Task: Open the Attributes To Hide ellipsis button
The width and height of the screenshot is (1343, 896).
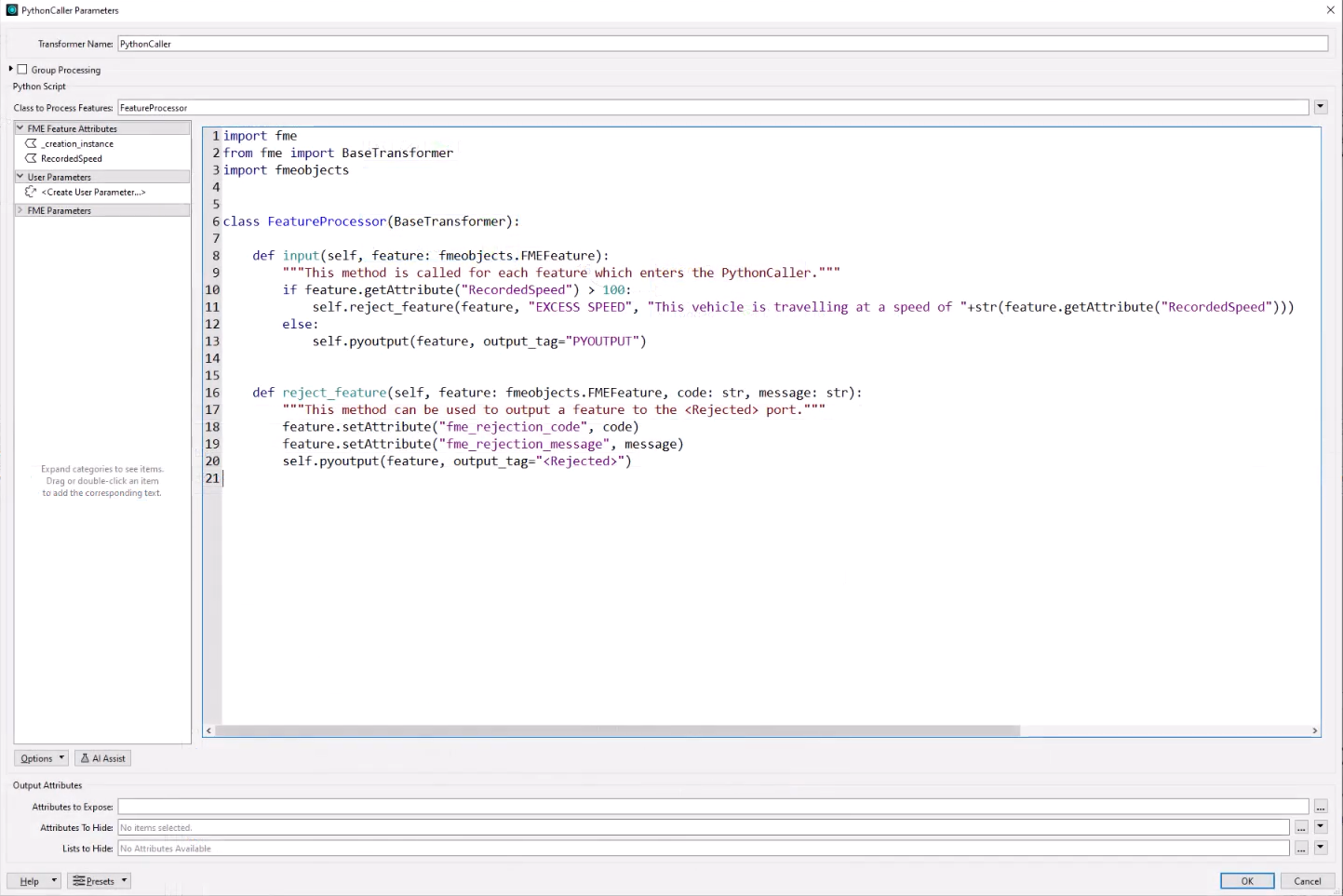Action: tap(1301, 827)
